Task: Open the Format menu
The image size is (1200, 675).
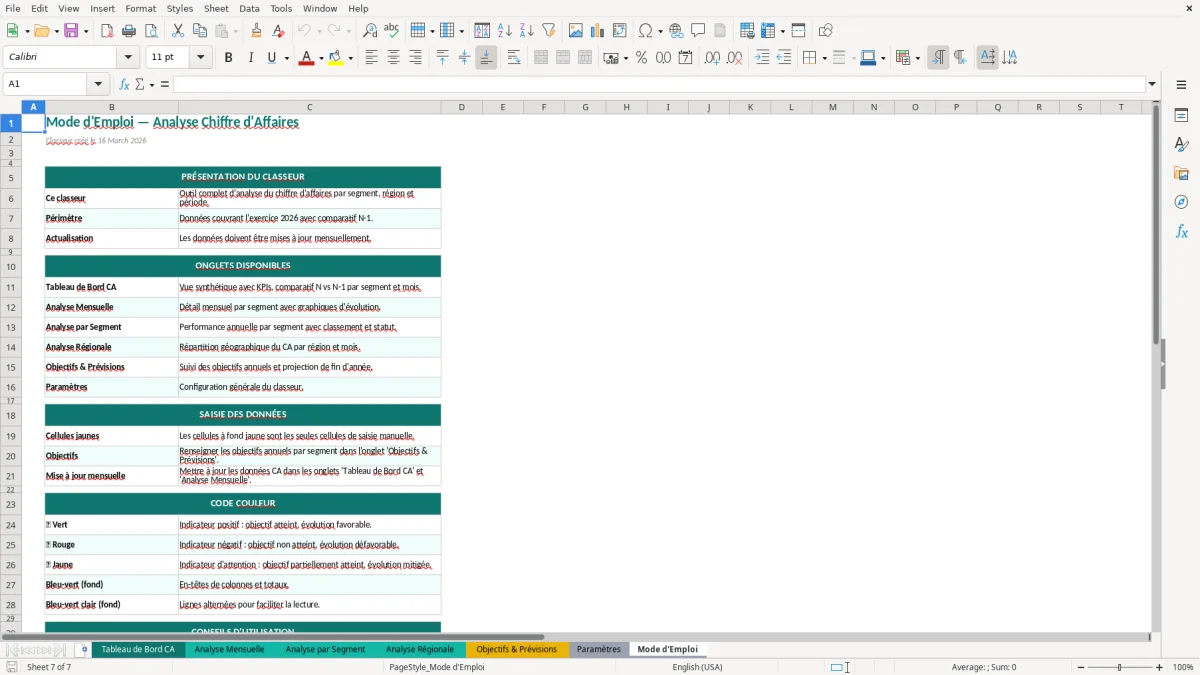Action: tap(140, 8)
